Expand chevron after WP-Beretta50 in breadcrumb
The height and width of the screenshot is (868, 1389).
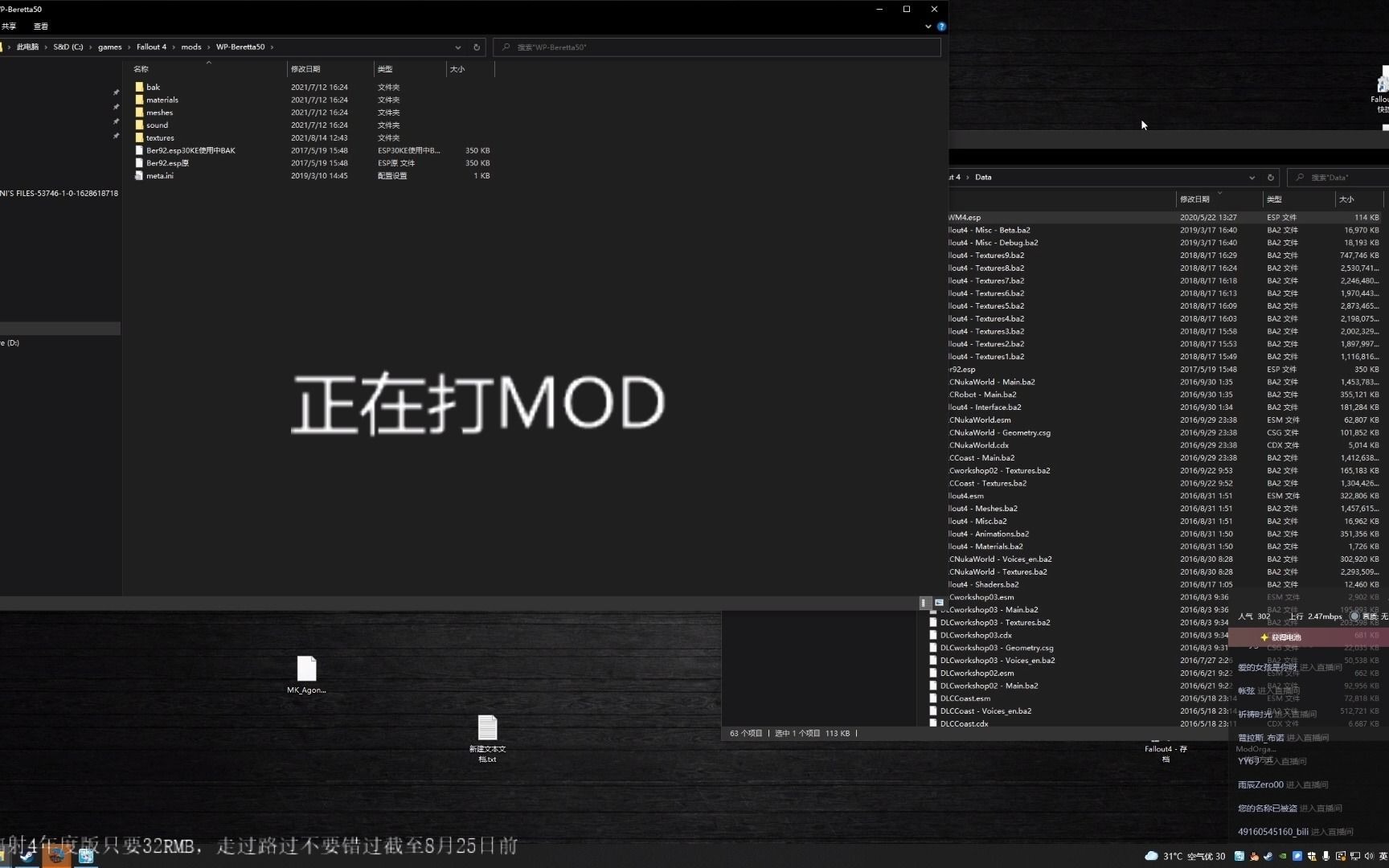pos(272,47)
